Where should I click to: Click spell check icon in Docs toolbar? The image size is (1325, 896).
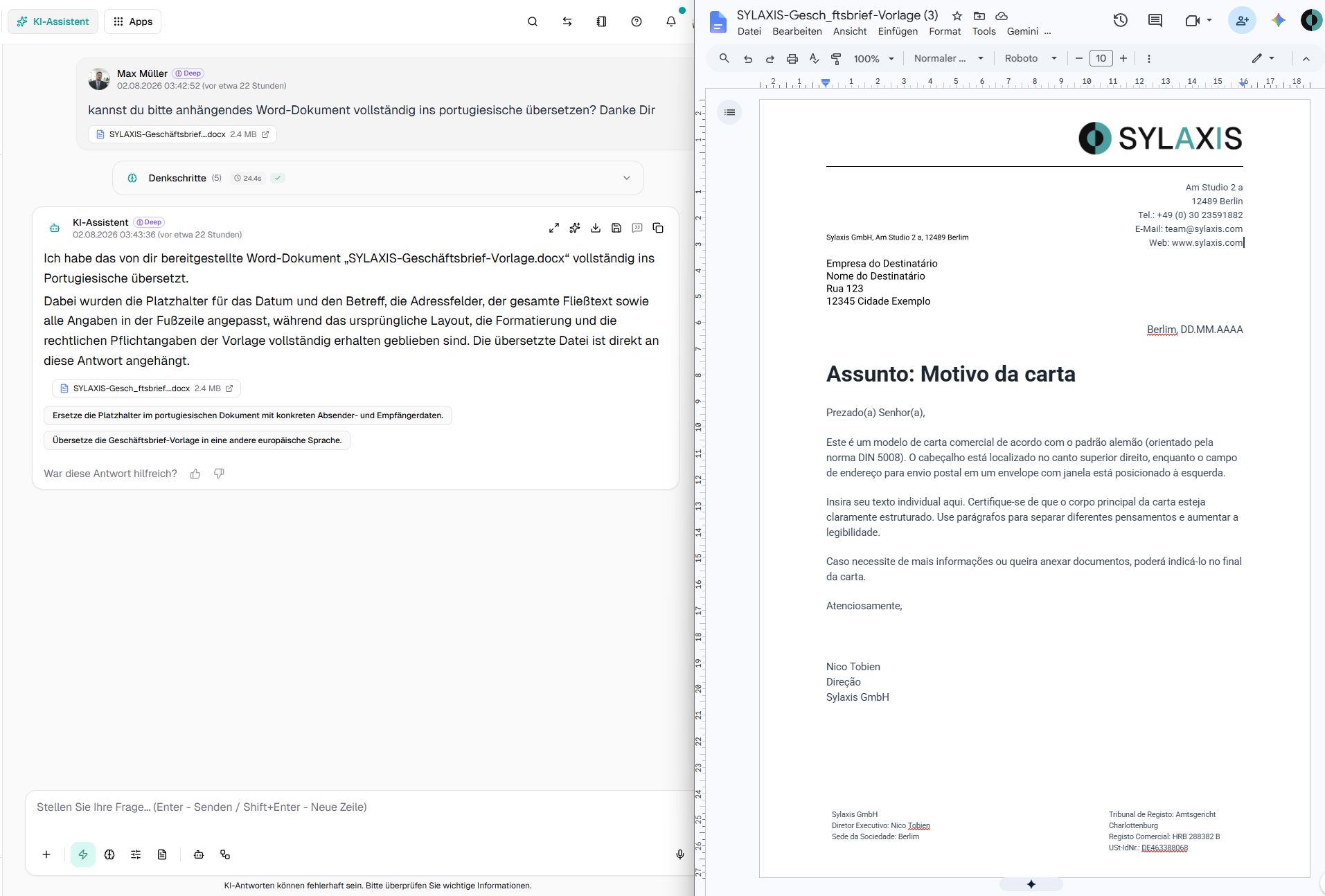point(815,59)
